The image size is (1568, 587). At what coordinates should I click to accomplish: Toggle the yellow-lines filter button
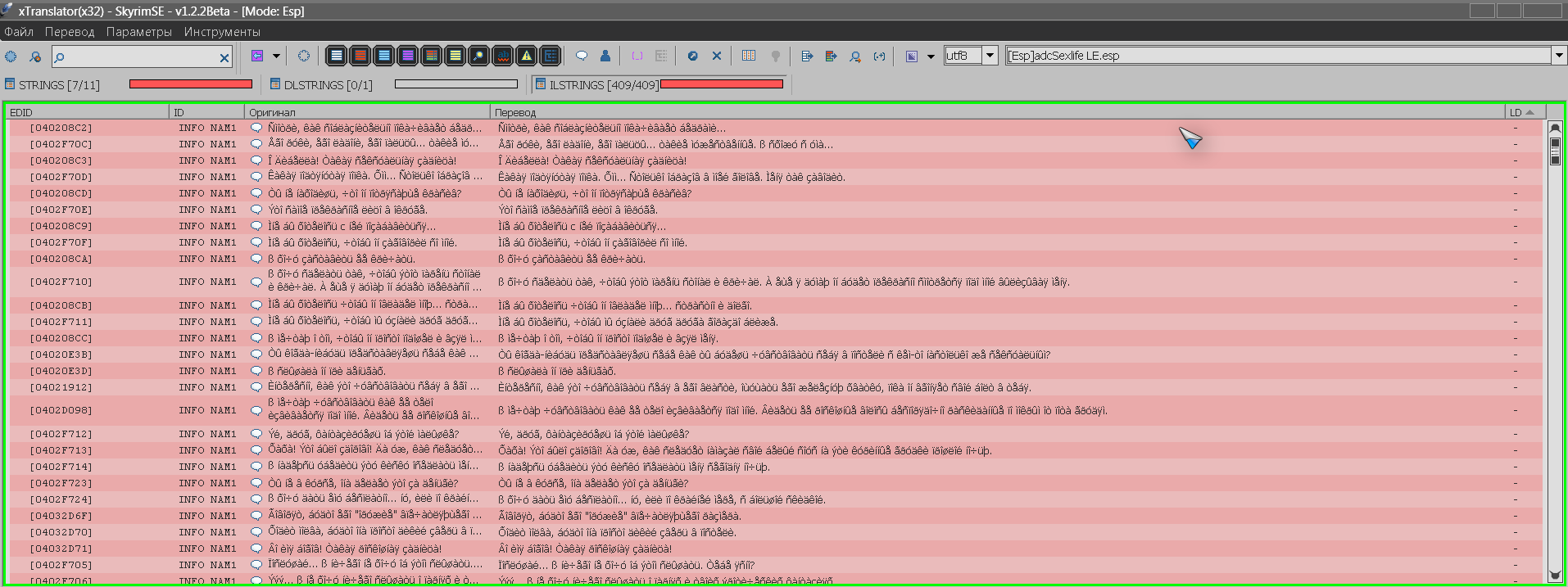point(455,56)
